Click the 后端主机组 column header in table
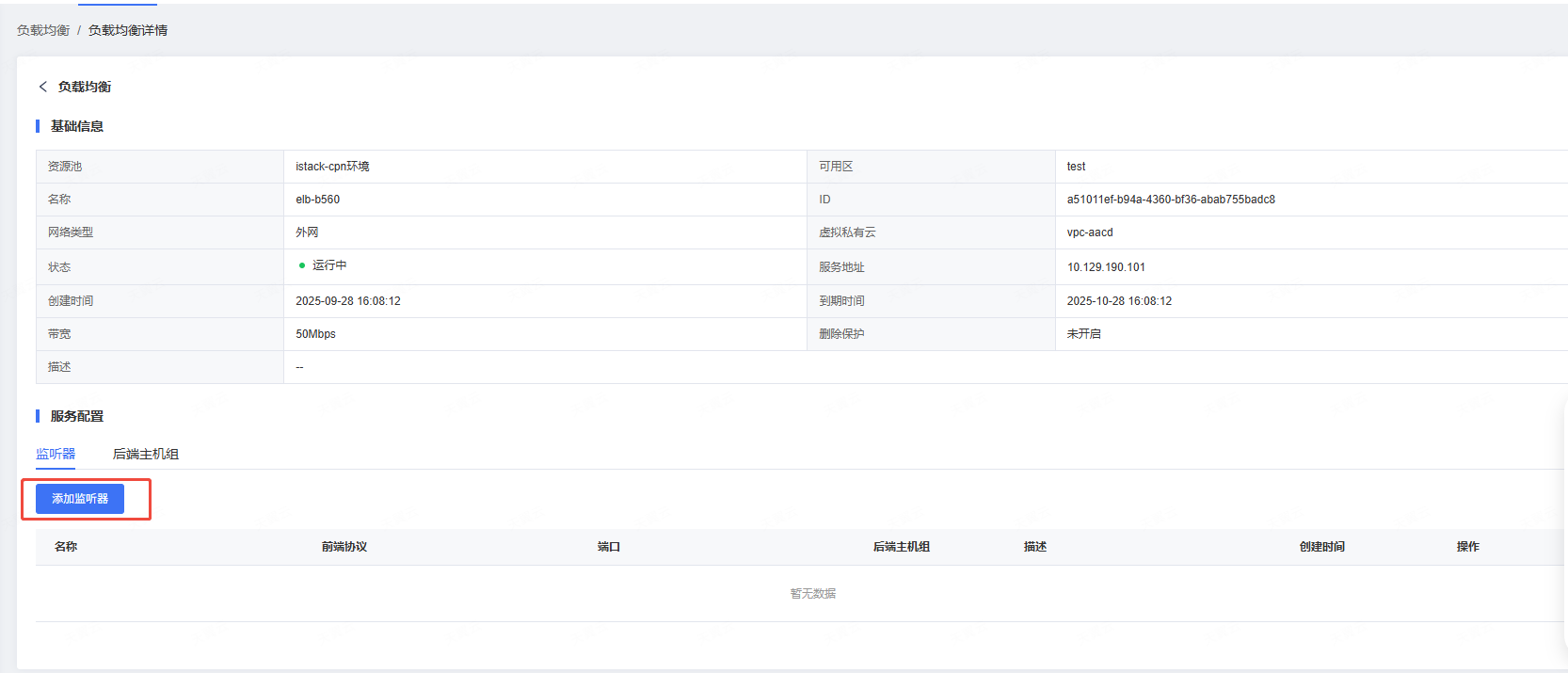This screenshot has width=1568, height=673. tap(901, 547)
